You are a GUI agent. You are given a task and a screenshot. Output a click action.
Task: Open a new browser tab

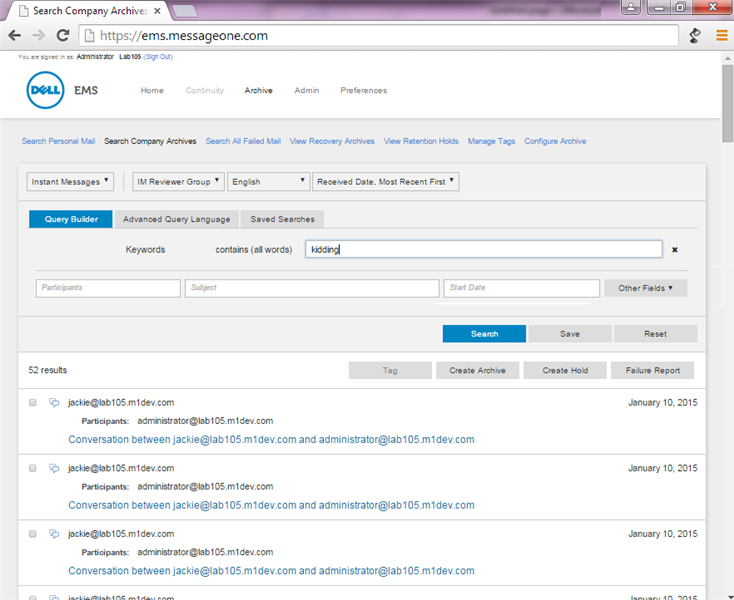[185, 11]
